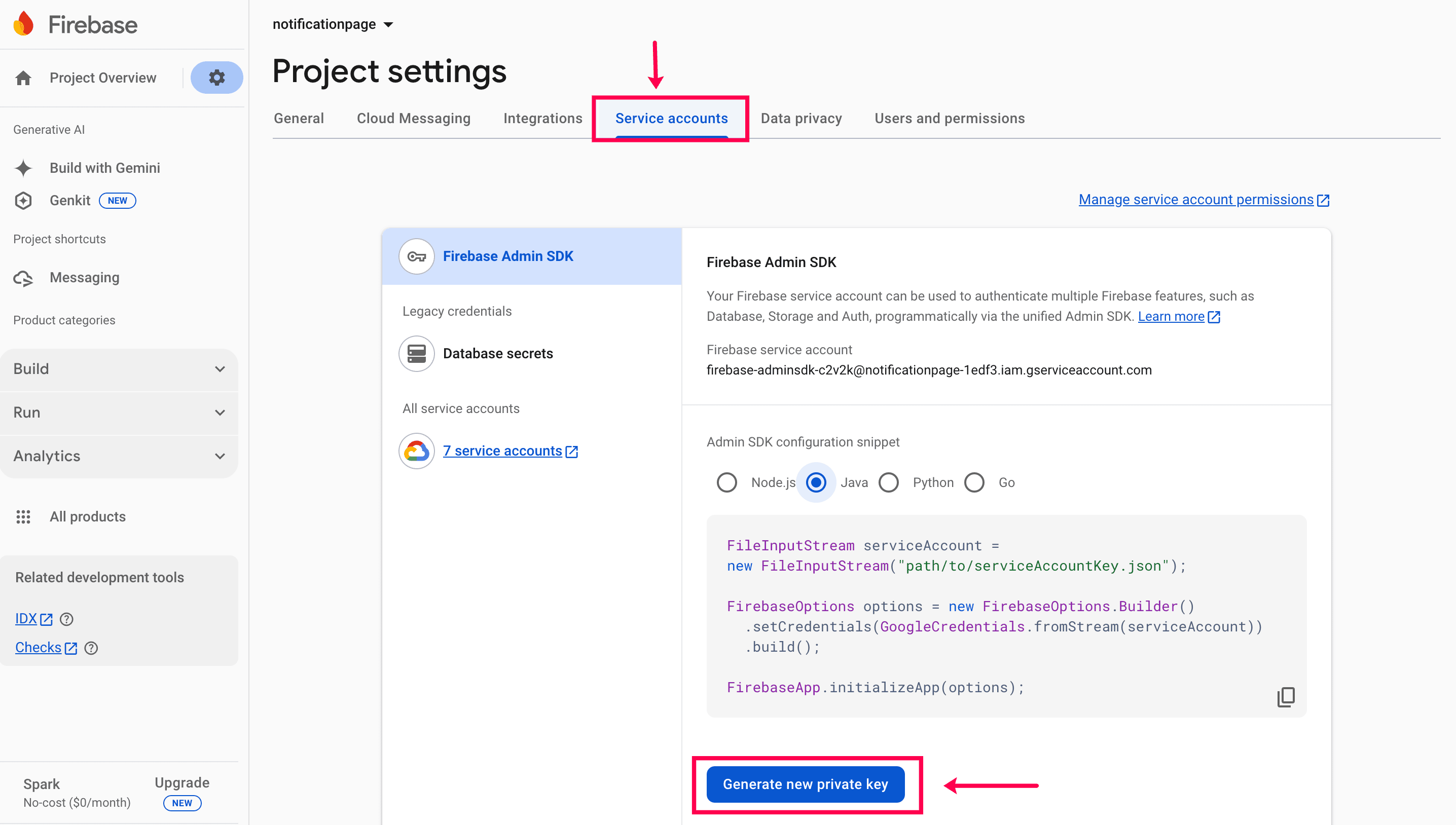Open the notificationpage project dropdown
Image resolution: width=1456 pixels, height=825 pixels.
[333, 24]
